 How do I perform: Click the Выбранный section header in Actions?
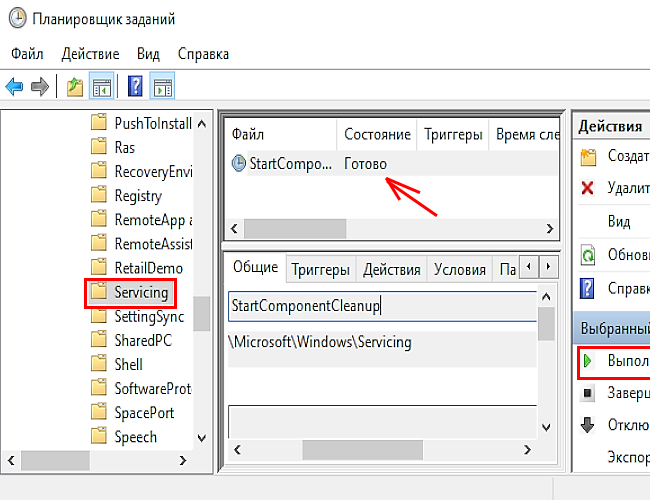(612, 328)
